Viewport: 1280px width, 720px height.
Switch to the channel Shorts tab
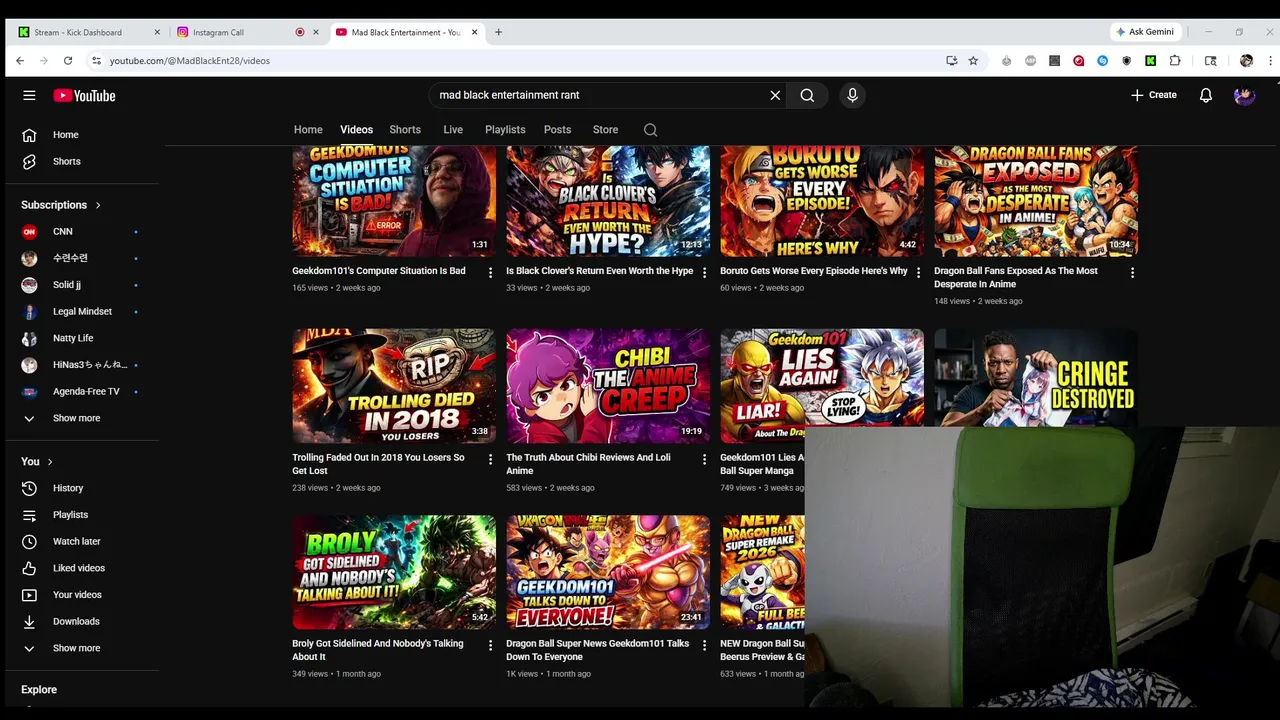(405, 130)
